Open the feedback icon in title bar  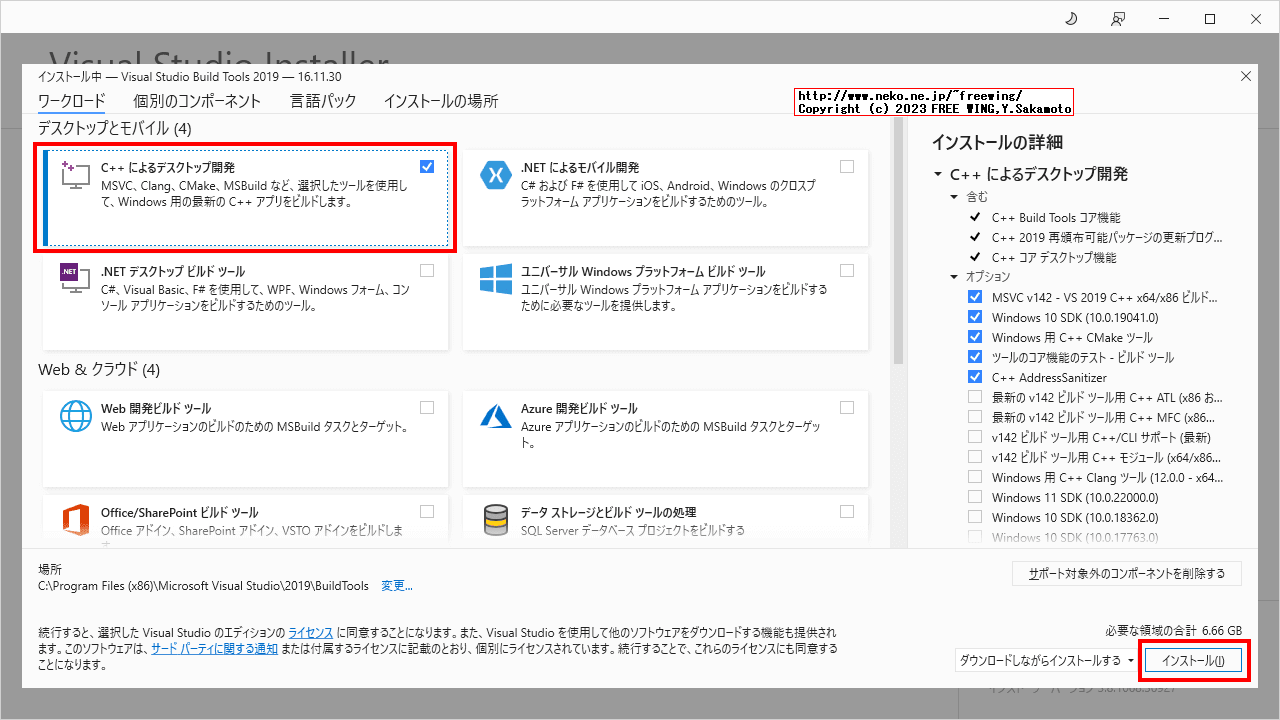[1118, 18]
